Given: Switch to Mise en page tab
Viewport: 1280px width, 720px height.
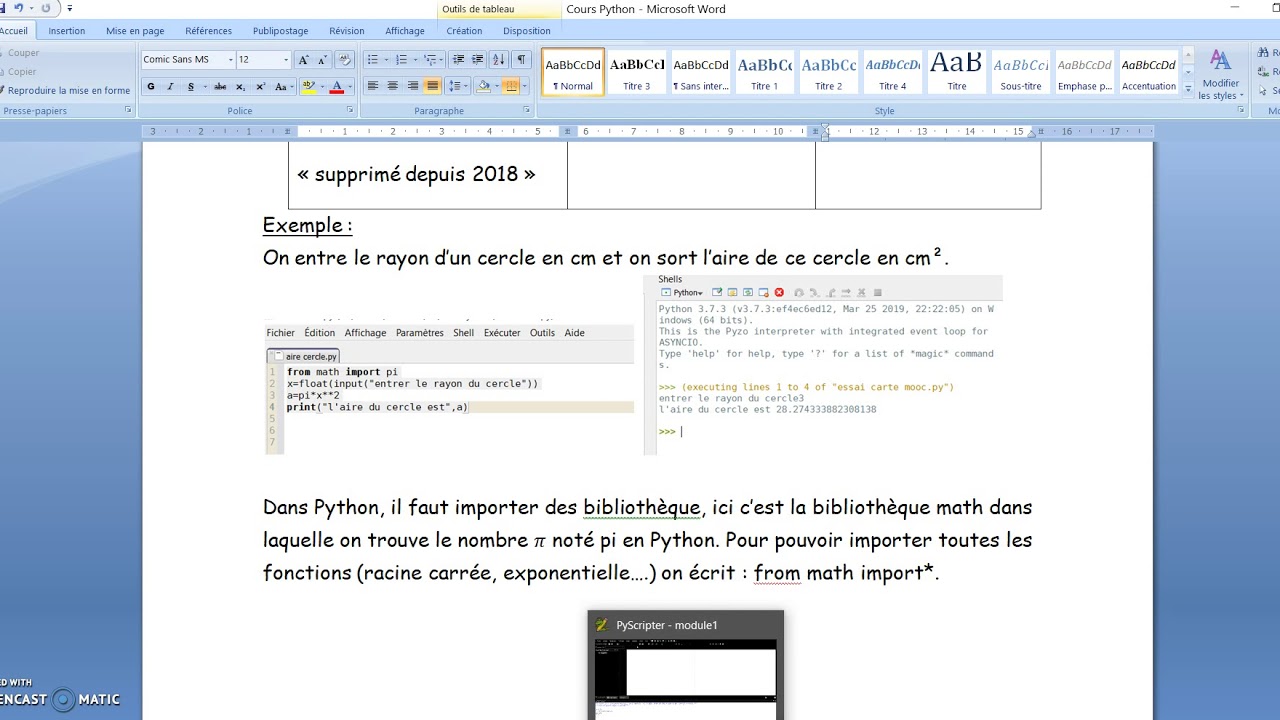Looking at the screenshot, I should [x=135, y=31].
